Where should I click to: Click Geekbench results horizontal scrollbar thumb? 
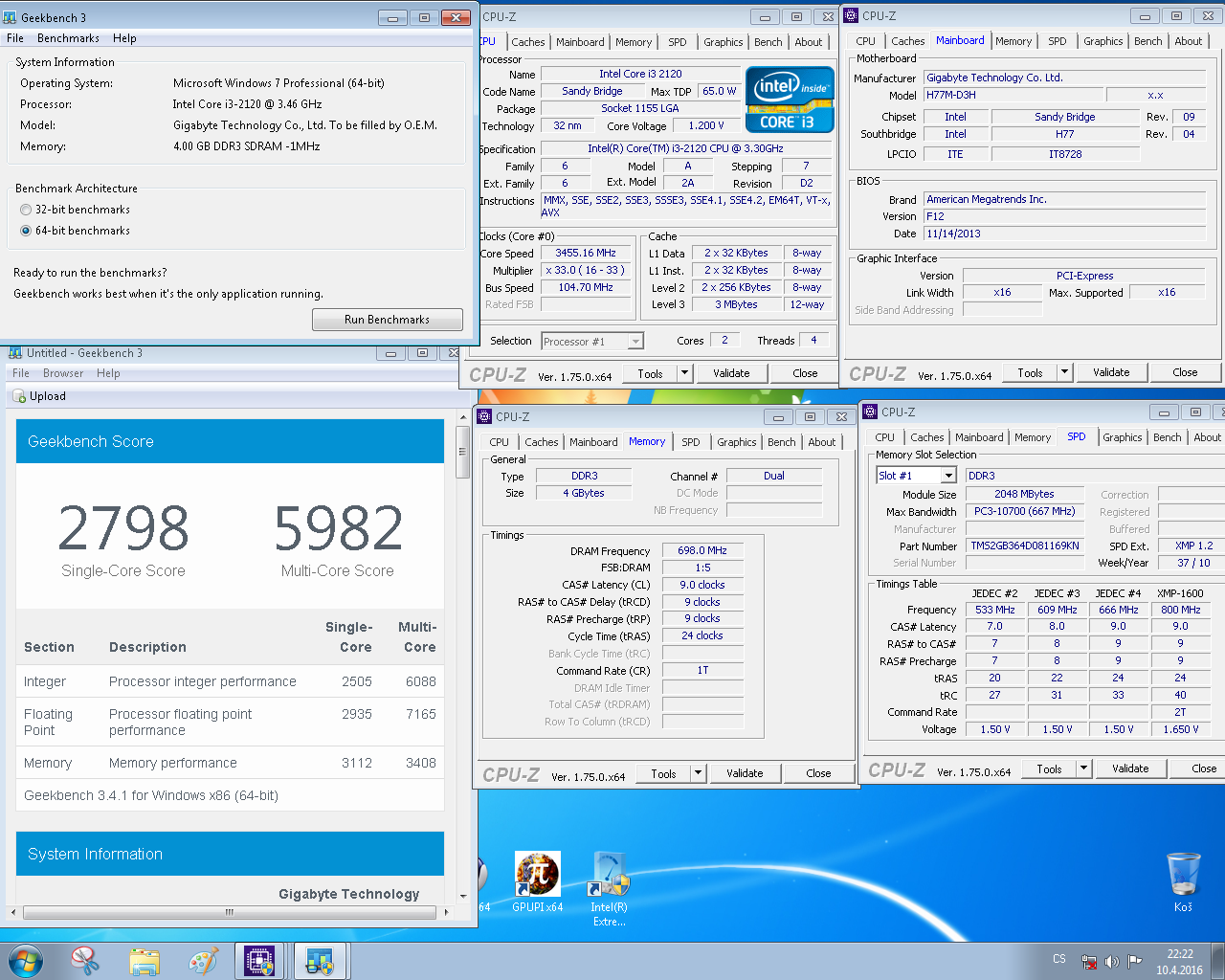[x=230, y=912]
